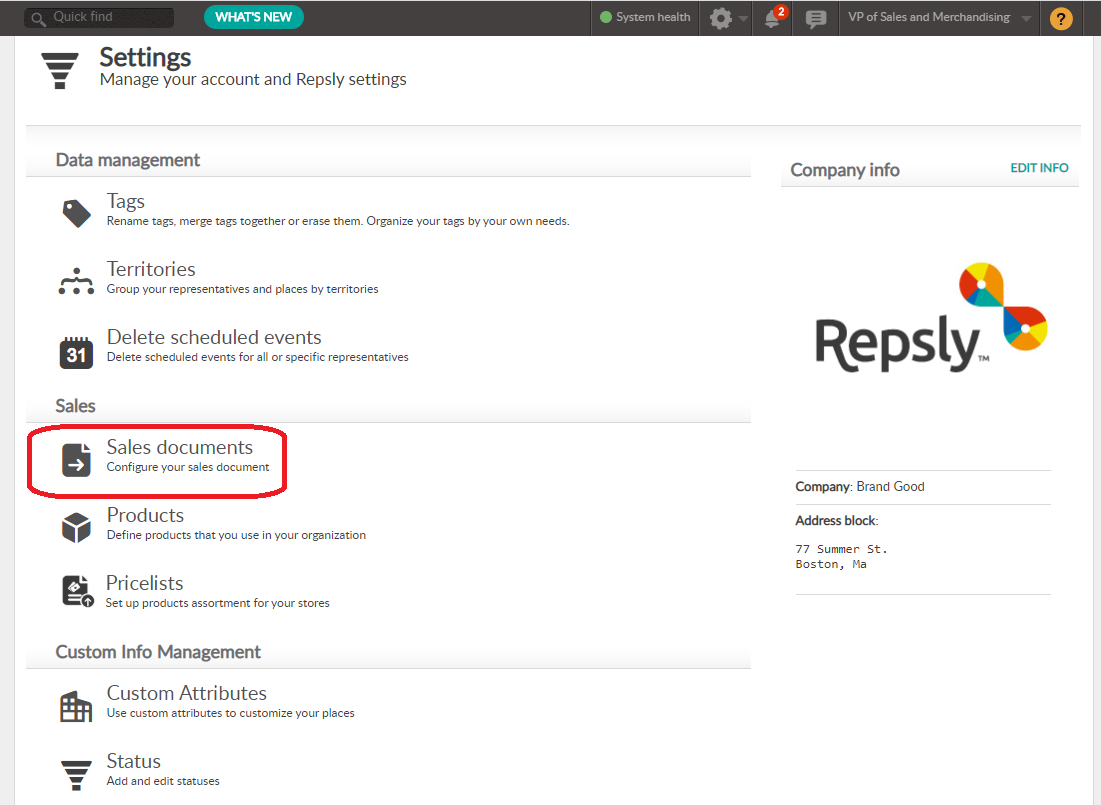Click the Products box icon

click(x=77, y=528)
